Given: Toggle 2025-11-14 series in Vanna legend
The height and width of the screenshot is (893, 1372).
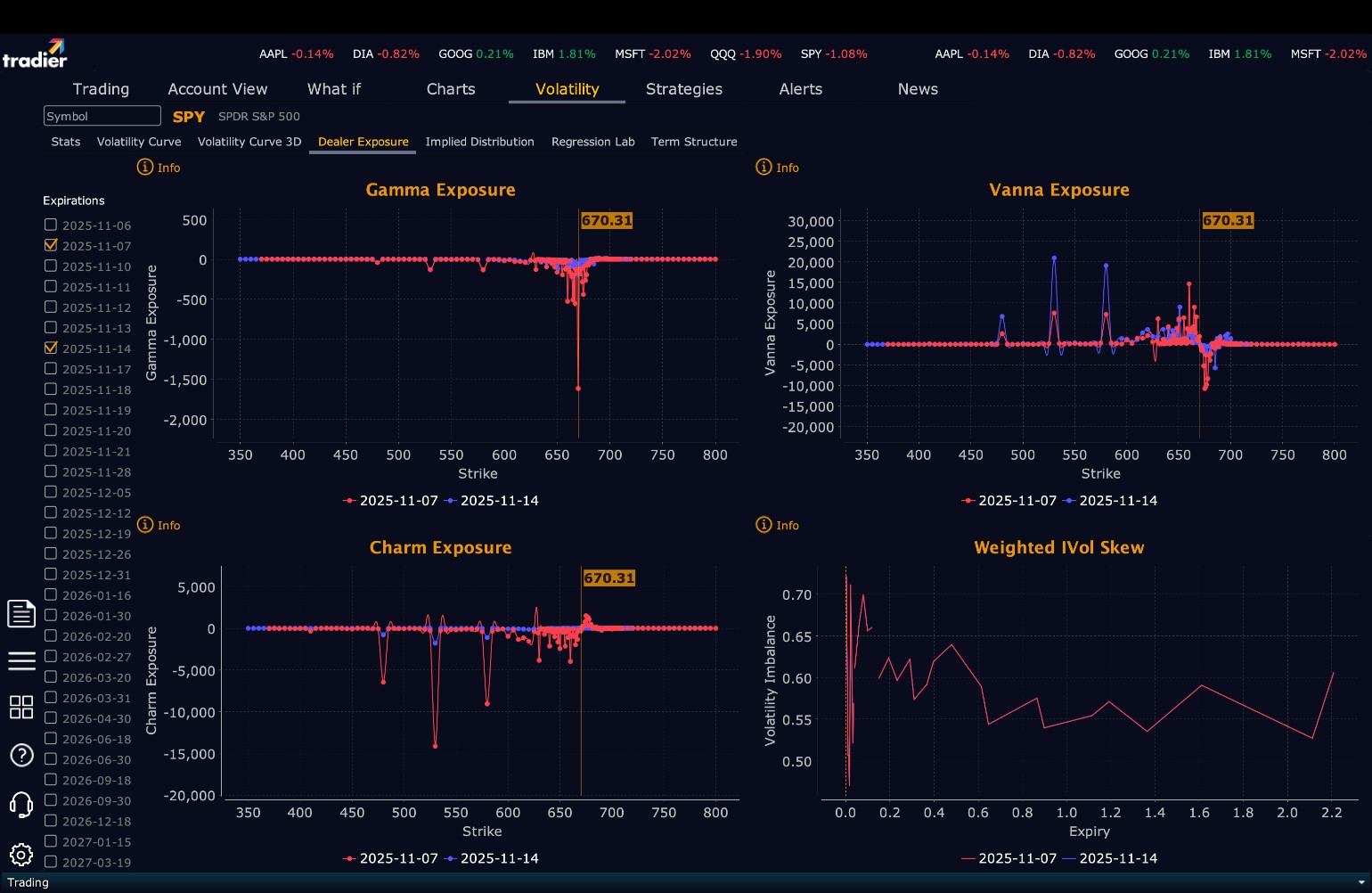Looking at the screenshot, I should (x=1110, y=501).
